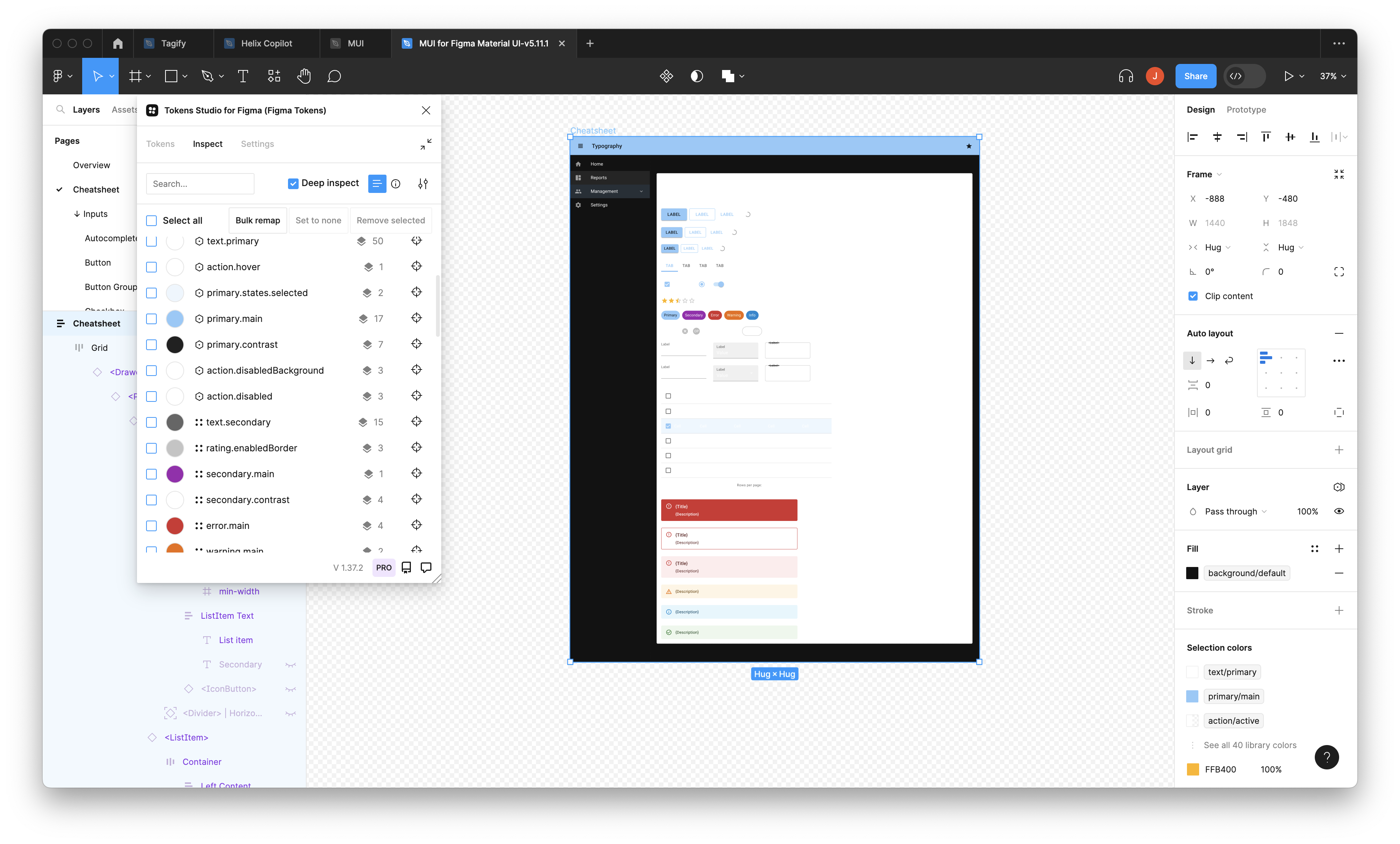1400x844 pixels.
Task: Uncheck Deep inspect in Tokens Studio
Action: point(293,183)
